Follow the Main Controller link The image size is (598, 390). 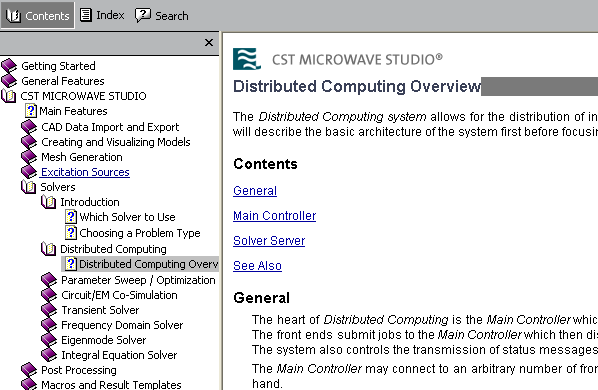(275, 216)
